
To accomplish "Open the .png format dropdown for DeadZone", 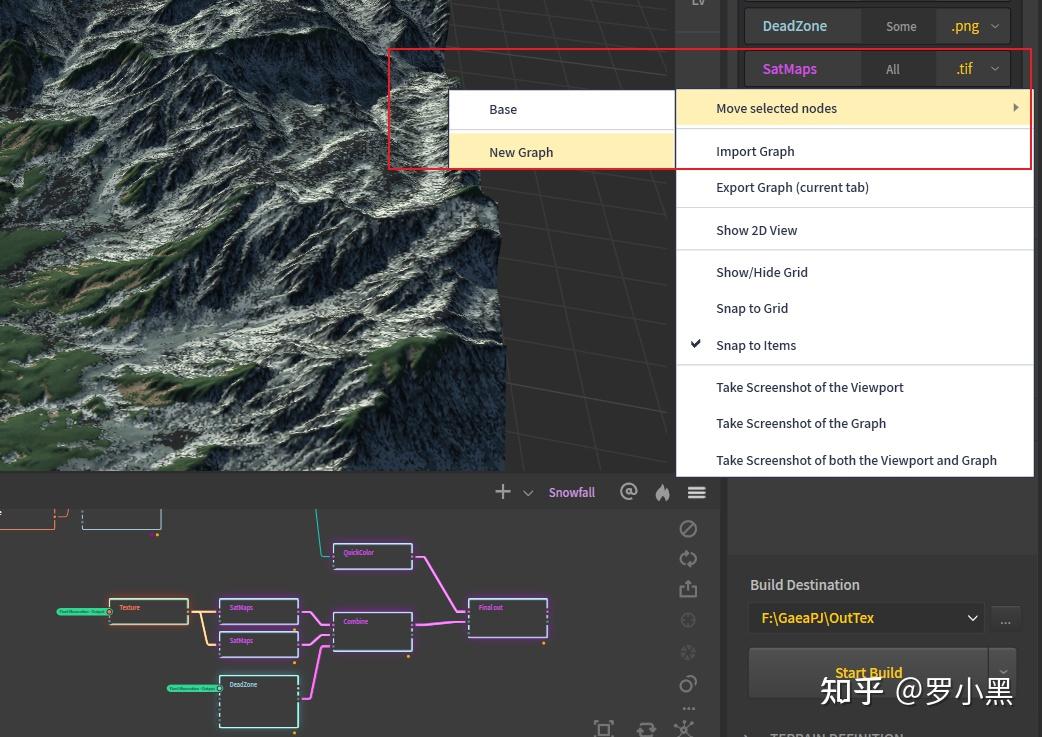I will 973,26.
